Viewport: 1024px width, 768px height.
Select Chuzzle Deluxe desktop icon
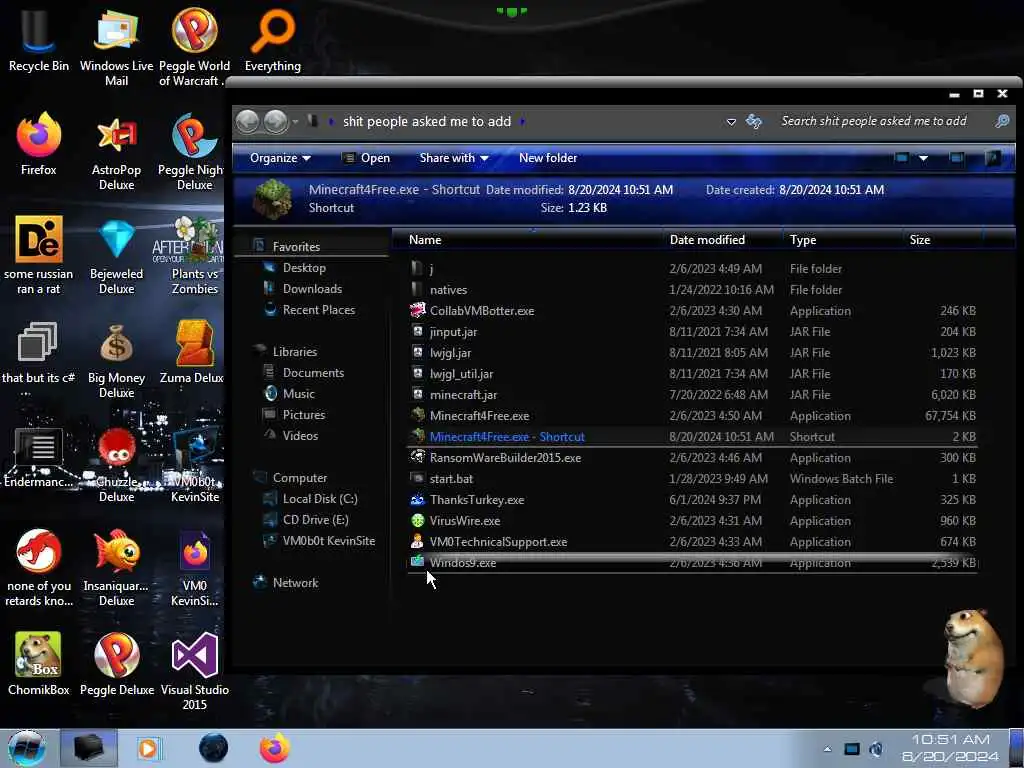116,464
